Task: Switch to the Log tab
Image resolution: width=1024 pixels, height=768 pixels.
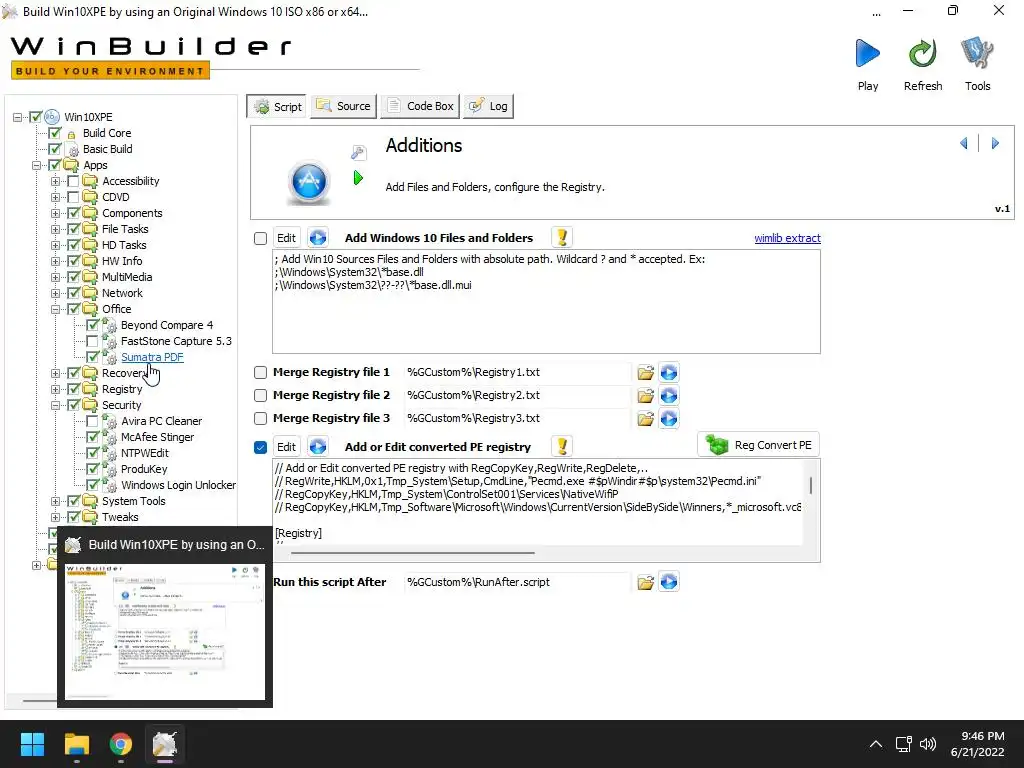Action: tap(488, 106)
